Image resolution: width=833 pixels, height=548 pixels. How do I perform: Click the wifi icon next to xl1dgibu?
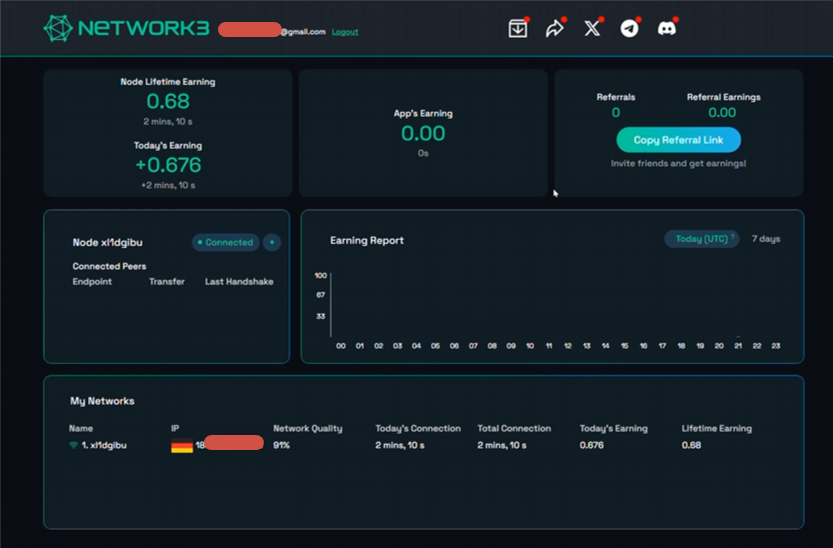[x=74, y=446]
